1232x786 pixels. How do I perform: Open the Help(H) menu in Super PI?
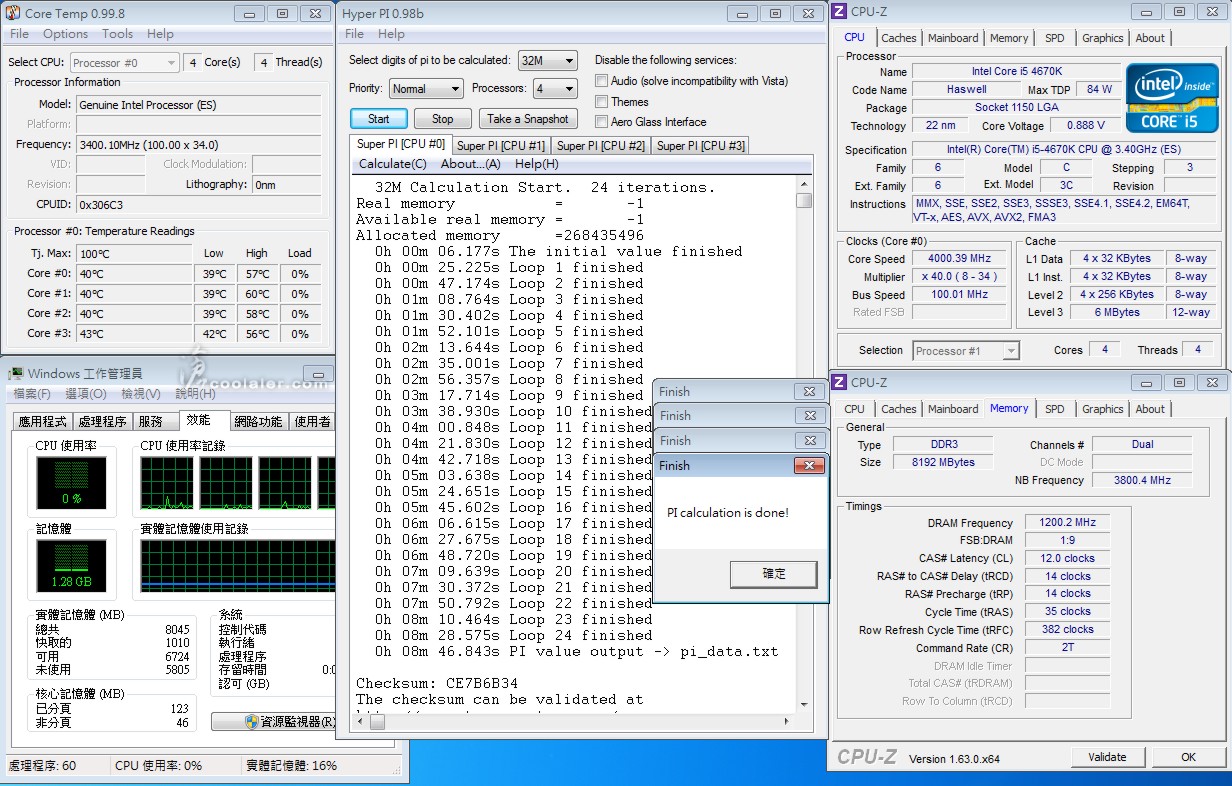(x=536, y=164)
